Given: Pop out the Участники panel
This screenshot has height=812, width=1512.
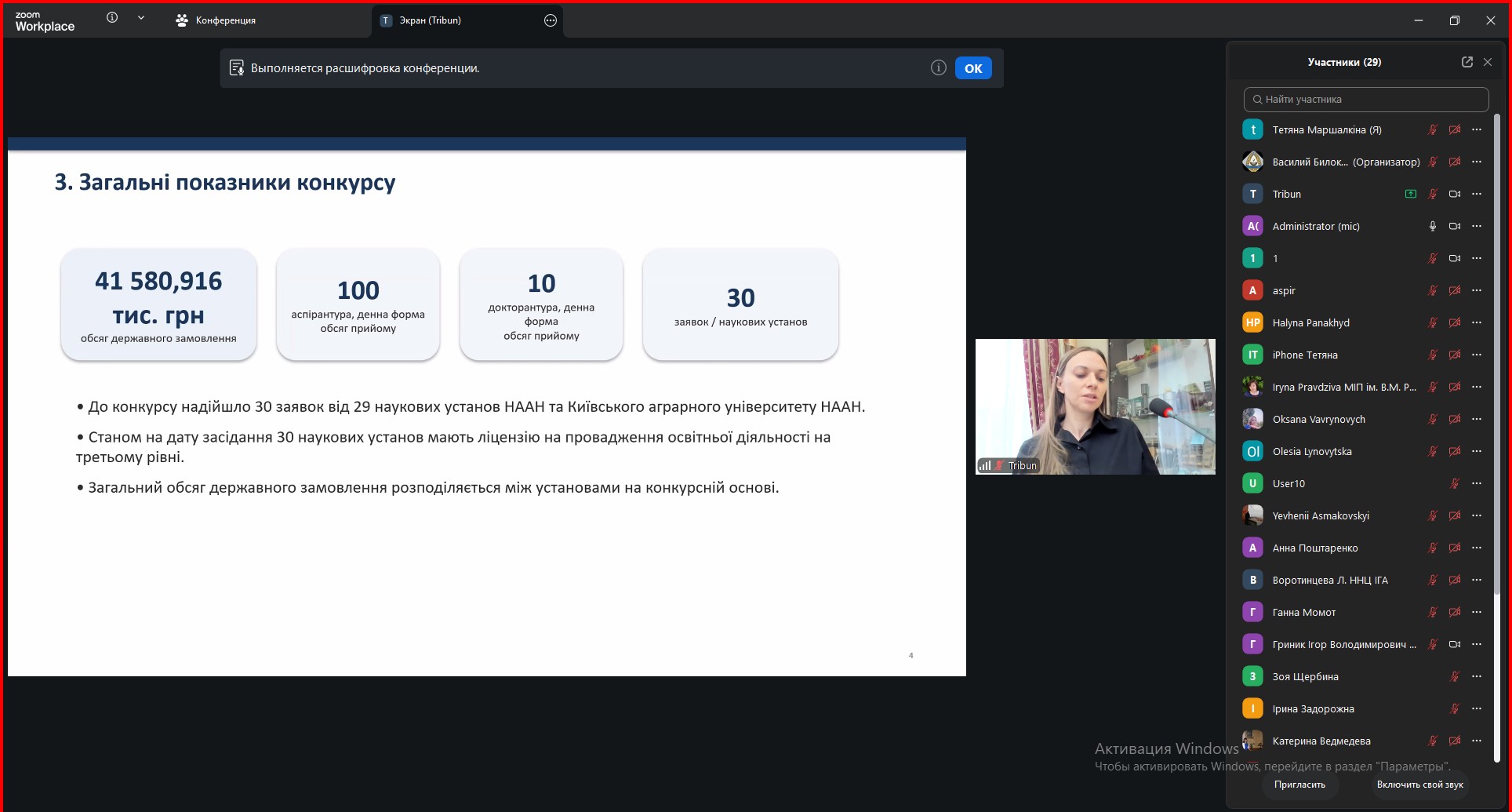Looking at the screenshot, I should pyautogui.click(x=1467, y=62).
